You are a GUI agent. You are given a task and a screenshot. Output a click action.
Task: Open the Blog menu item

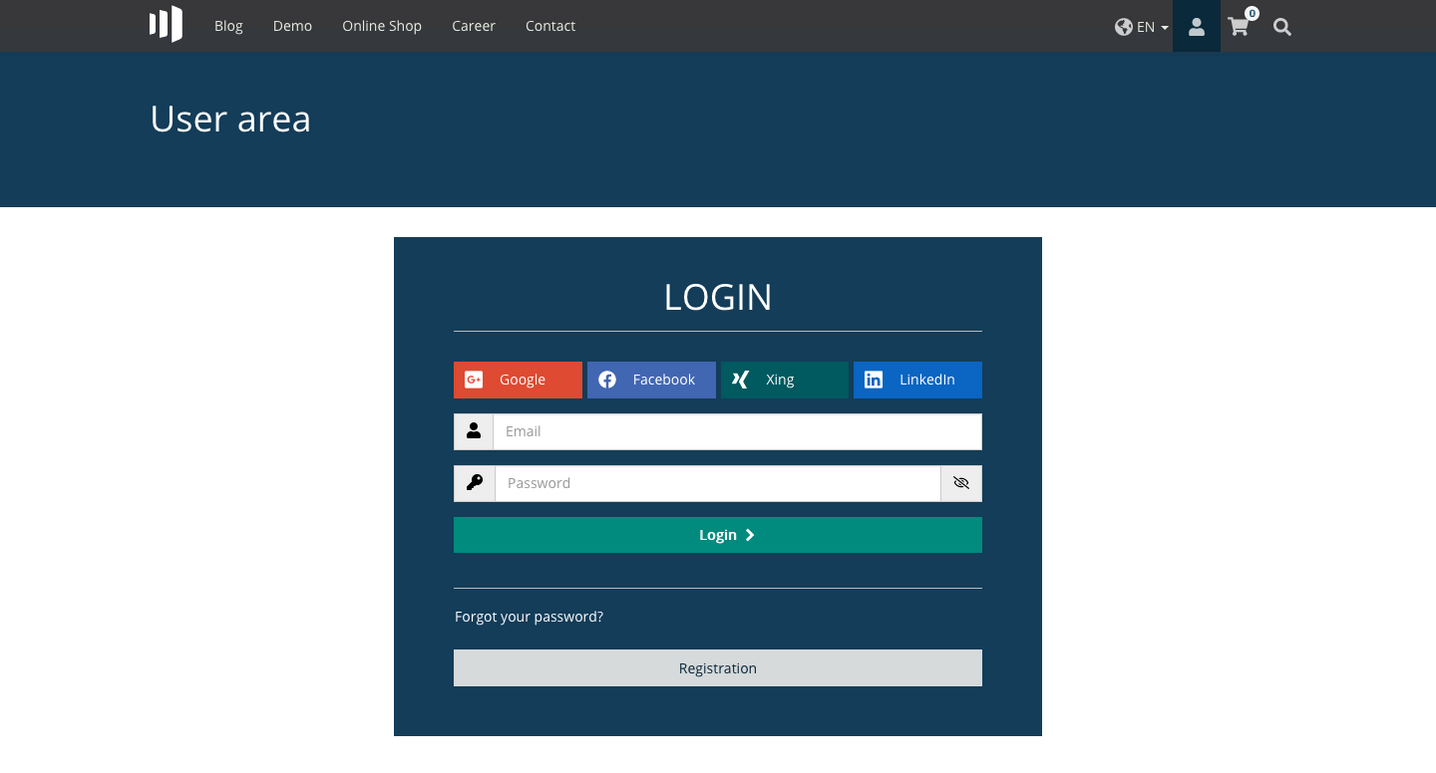[228, 25]
